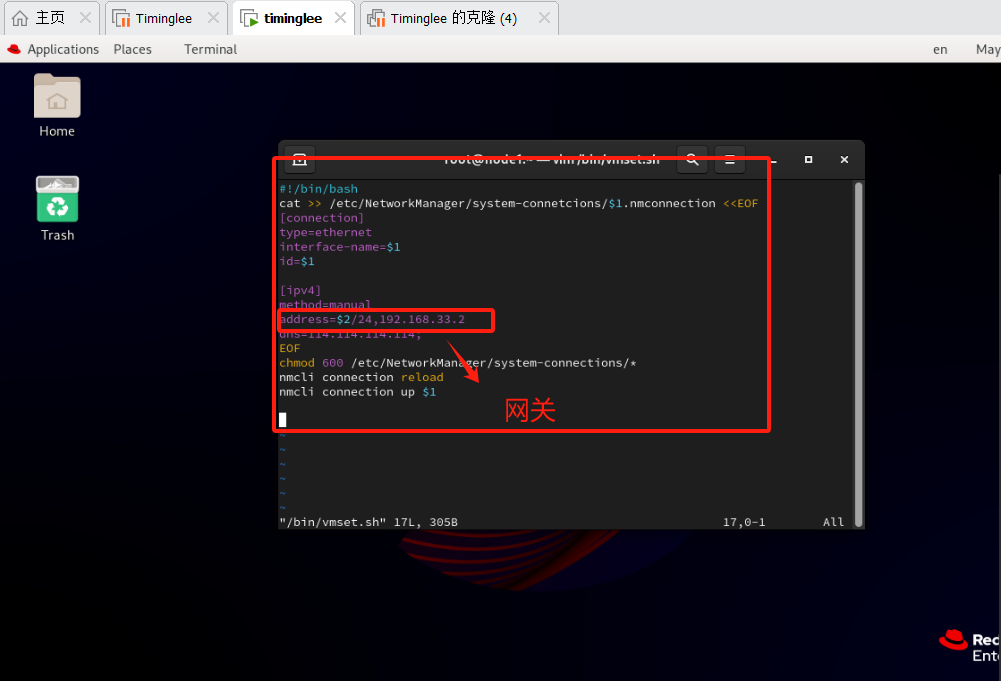1001x681 pixels.
Task: Maximize the terminal window
Action: (x=808, y=160)
